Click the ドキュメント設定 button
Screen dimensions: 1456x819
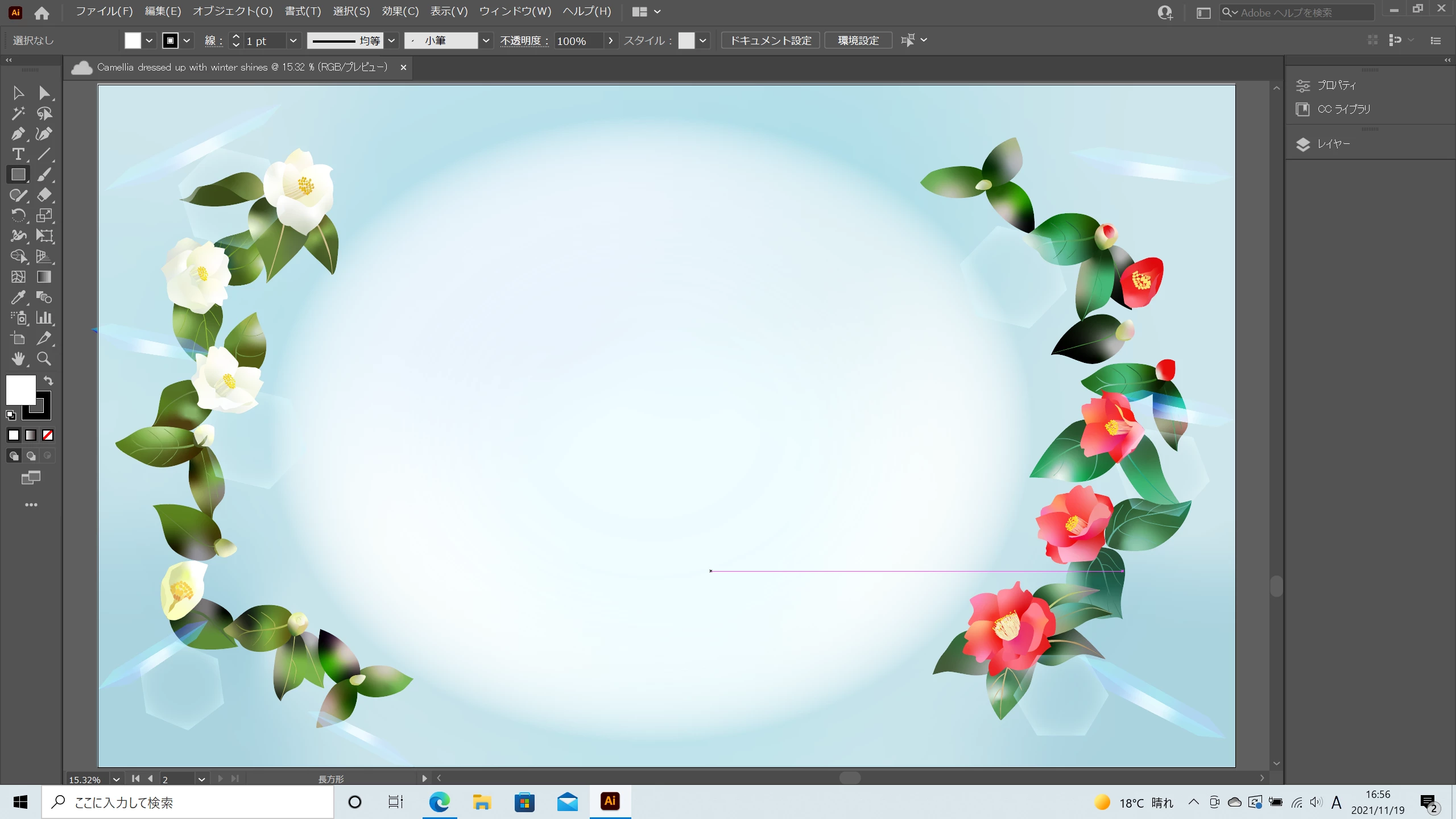(770, 41)
